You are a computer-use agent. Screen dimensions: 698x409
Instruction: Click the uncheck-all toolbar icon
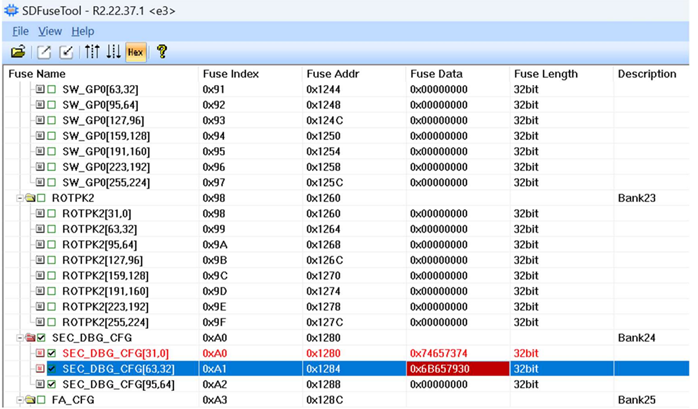point(46,51)
